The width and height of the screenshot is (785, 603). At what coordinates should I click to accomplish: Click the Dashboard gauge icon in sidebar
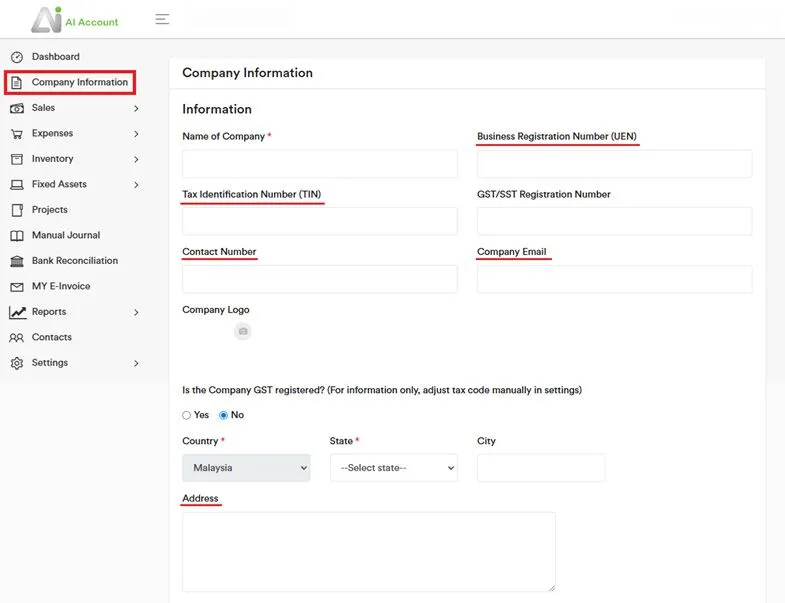16,57
